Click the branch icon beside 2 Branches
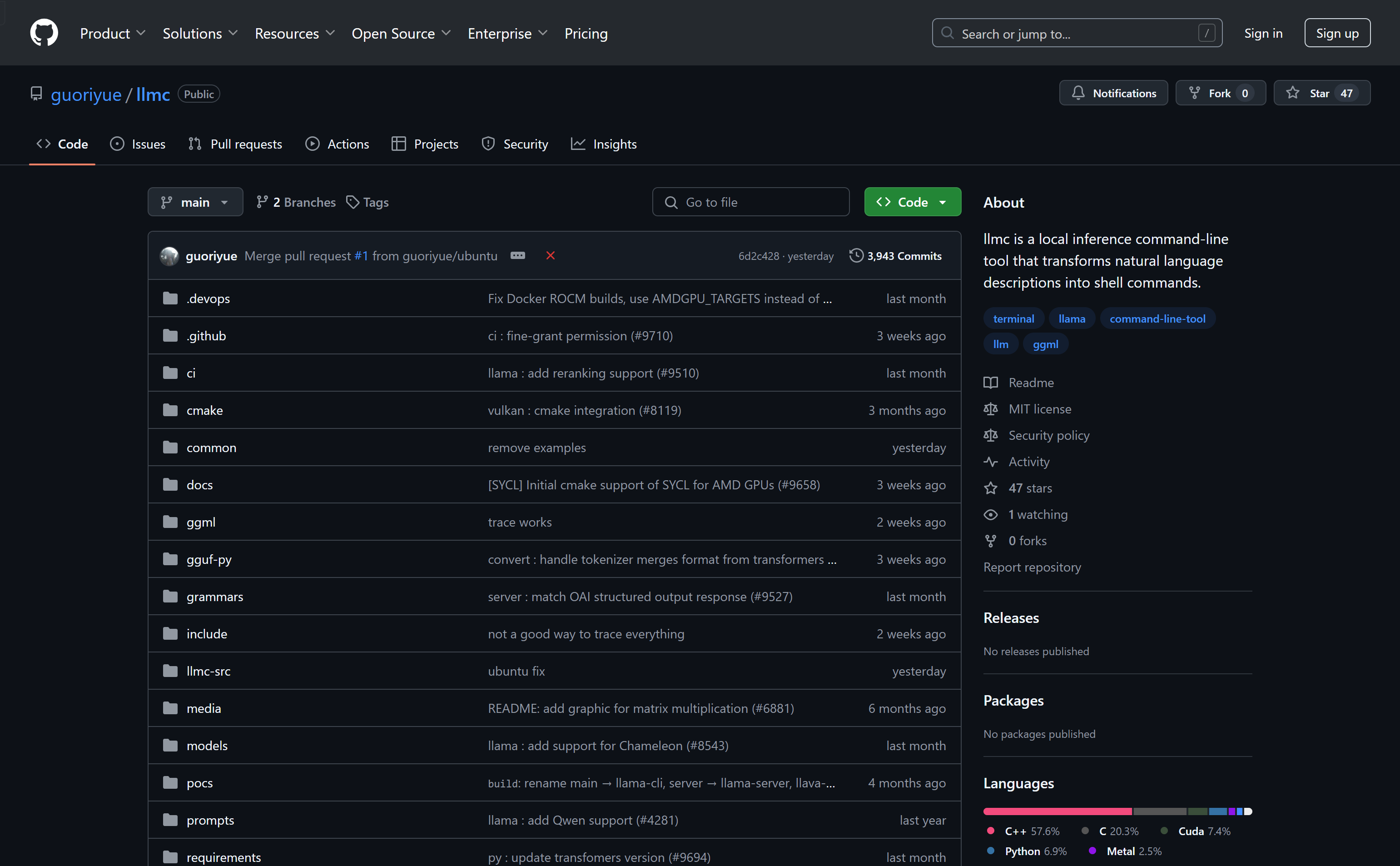This screenshot has width=1400, height=866. [262, 202]
